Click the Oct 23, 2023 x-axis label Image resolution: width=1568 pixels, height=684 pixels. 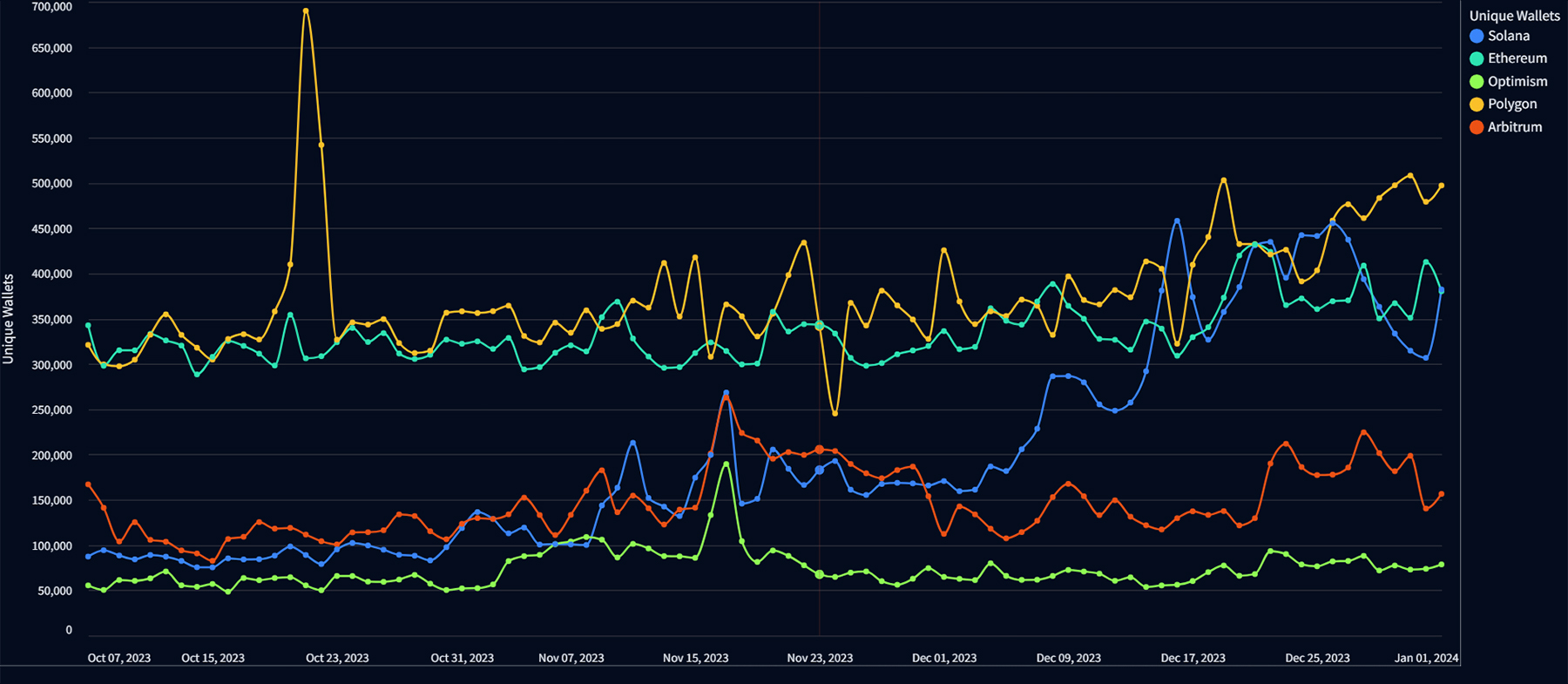(x=337, y=658)
